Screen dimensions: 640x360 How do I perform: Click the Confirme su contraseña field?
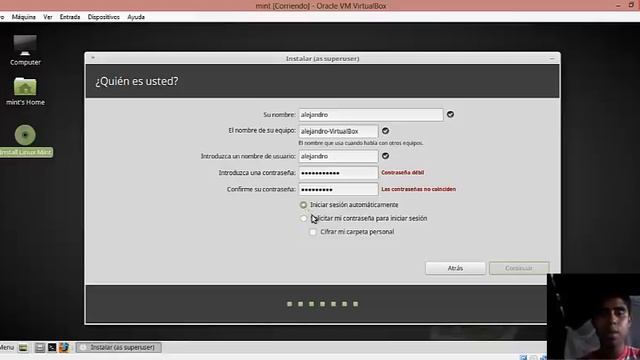click(x=338, y=189)
